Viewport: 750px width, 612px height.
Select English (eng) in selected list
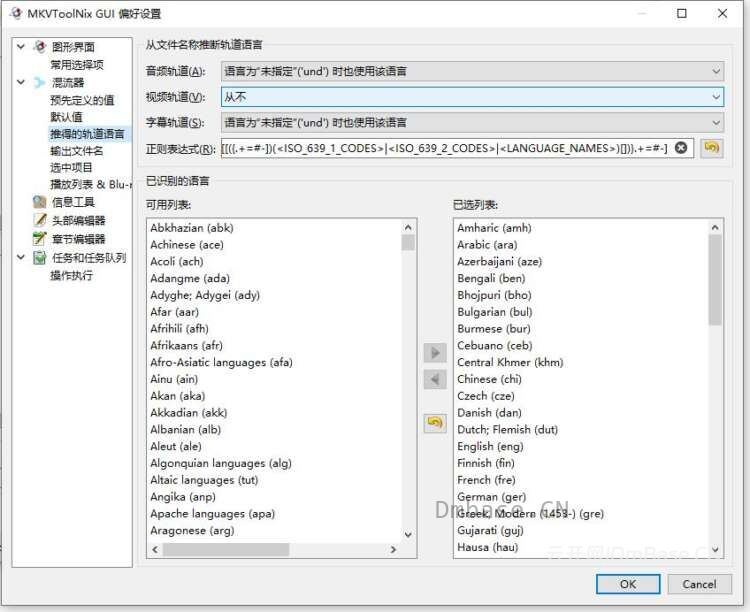pyautogui.click(x=490, y=446)
